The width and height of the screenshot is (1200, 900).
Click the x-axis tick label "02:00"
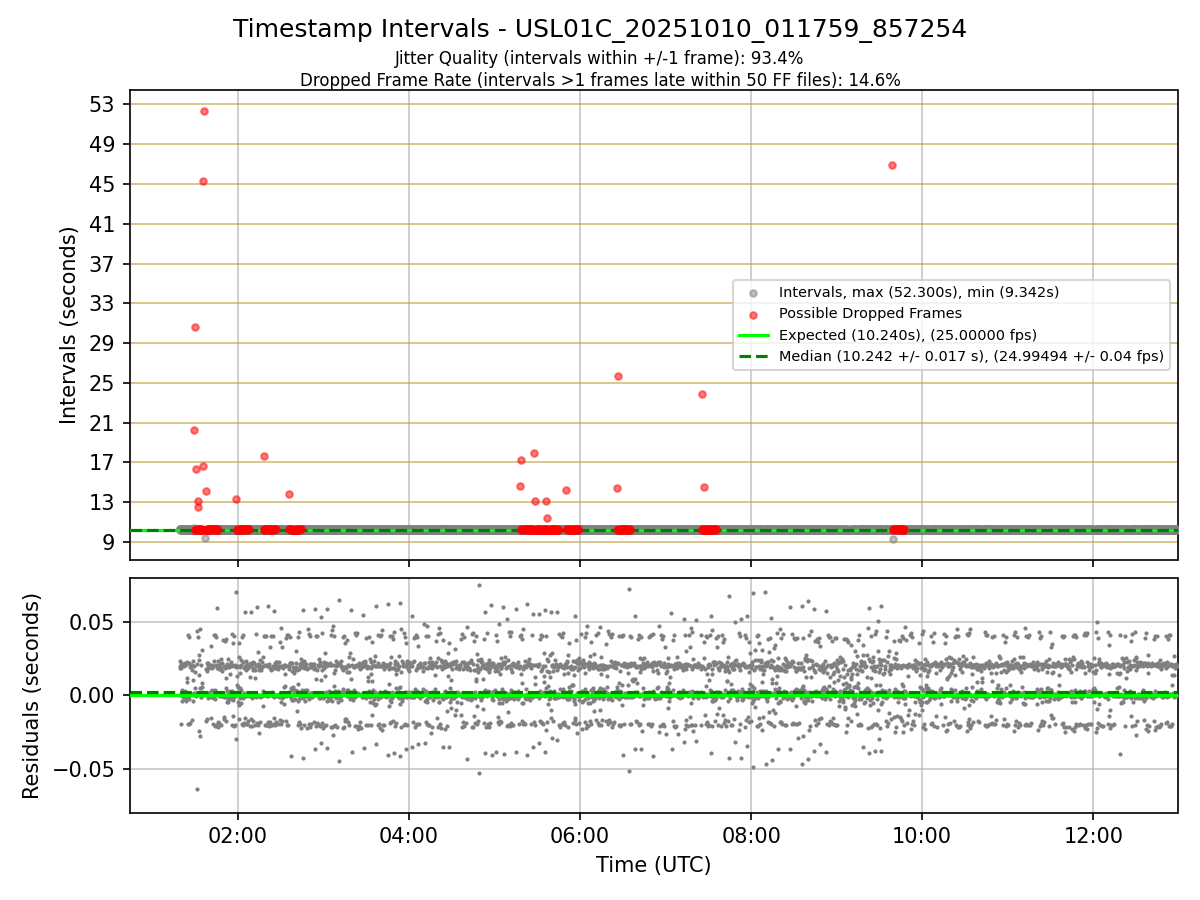point(237,834)
